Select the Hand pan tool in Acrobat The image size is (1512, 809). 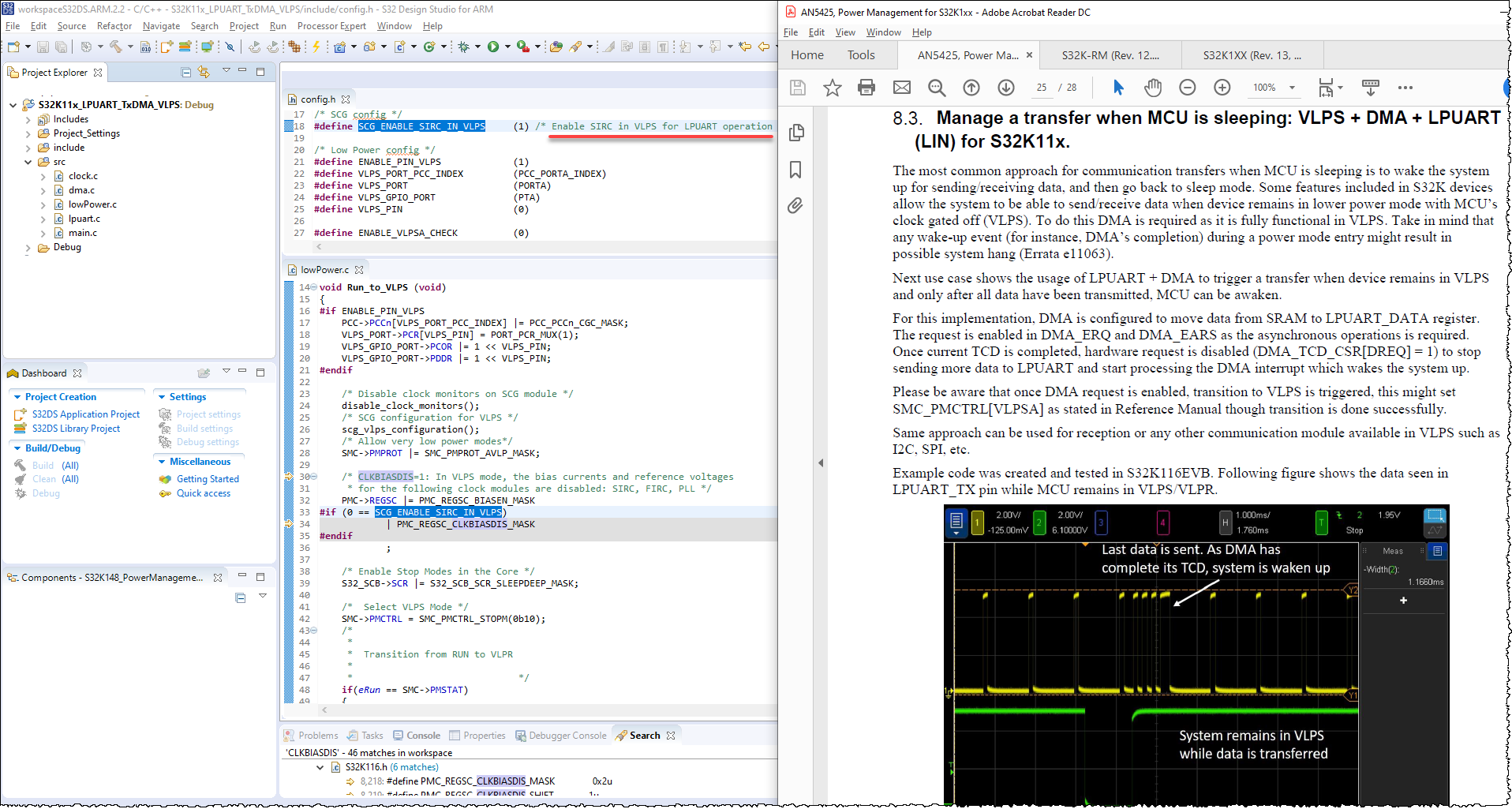1153,88
